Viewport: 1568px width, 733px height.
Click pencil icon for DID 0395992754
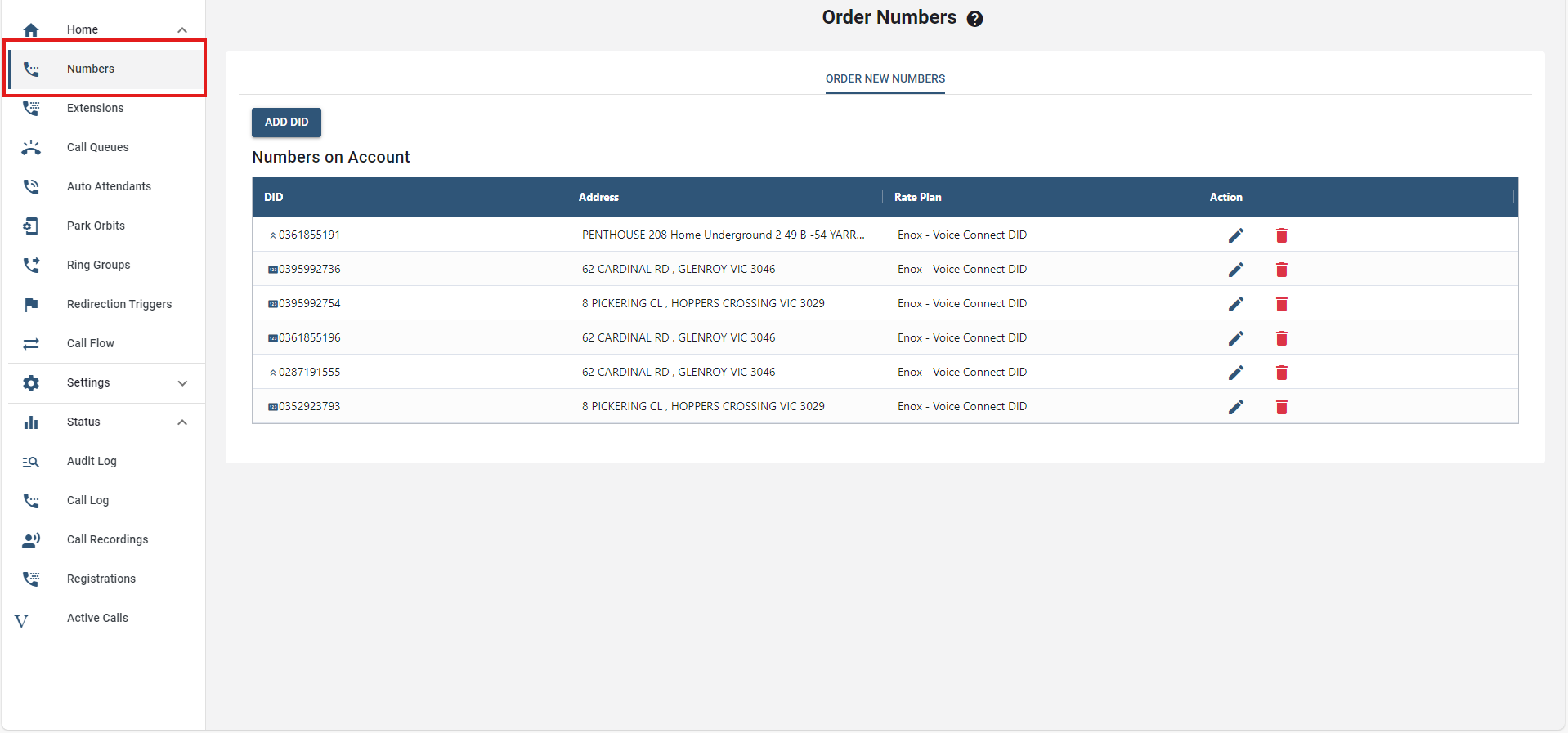[x=1235, y=304]
